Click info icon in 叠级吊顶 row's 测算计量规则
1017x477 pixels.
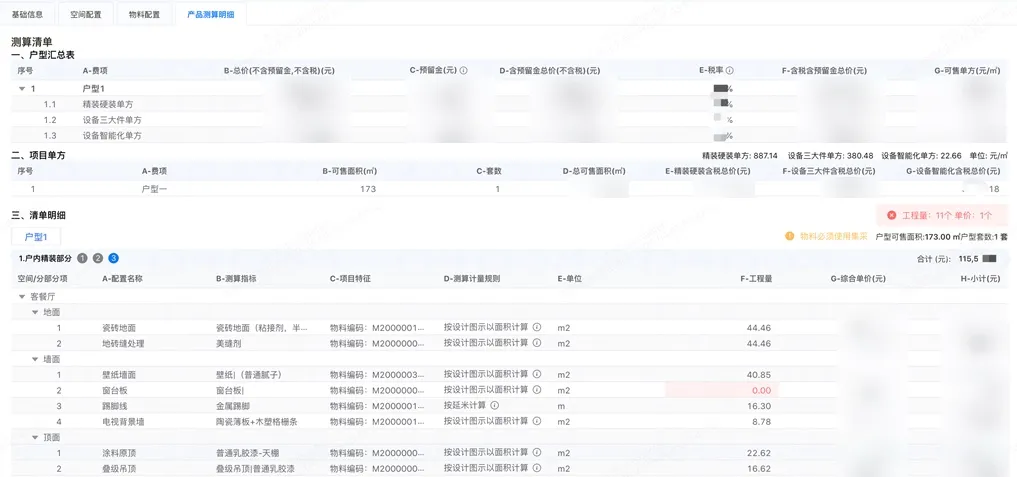click(536, 468)
